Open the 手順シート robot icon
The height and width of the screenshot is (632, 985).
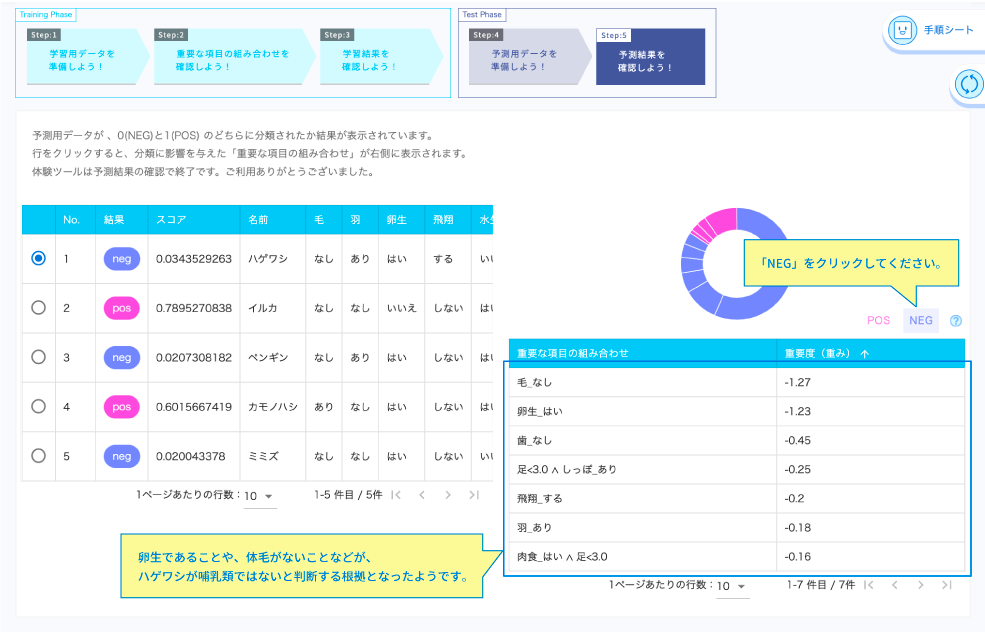pyautogui.click(x=902, y=30)
